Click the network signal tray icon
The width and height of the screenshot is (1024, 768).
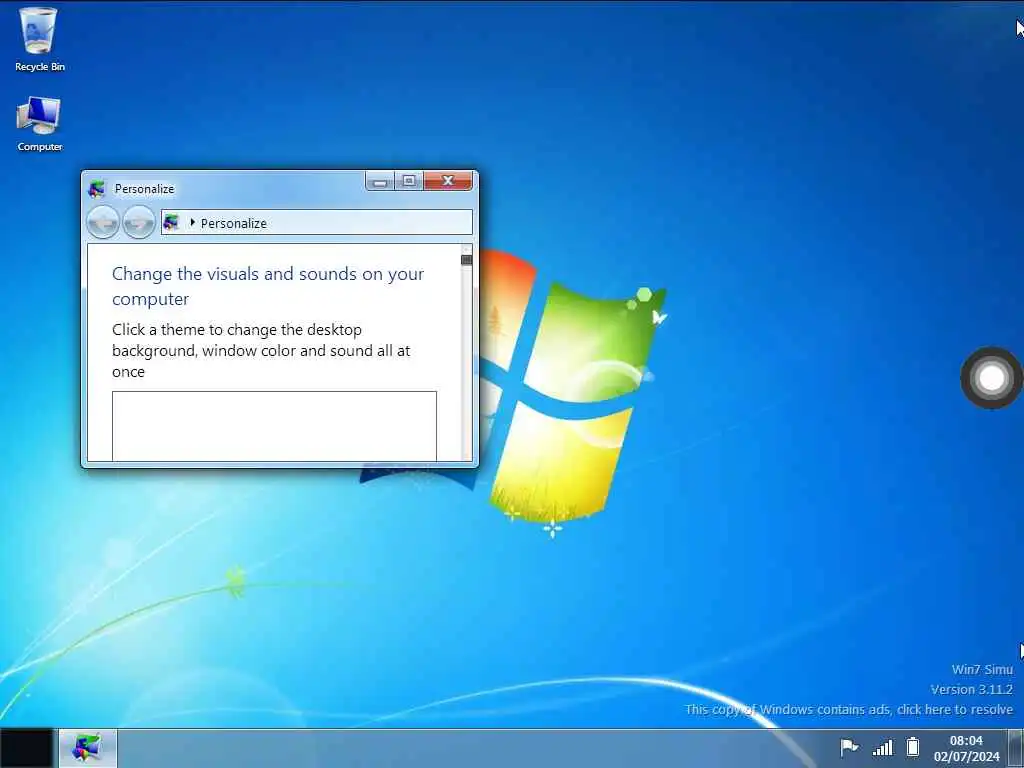click(x=882, y=747)
